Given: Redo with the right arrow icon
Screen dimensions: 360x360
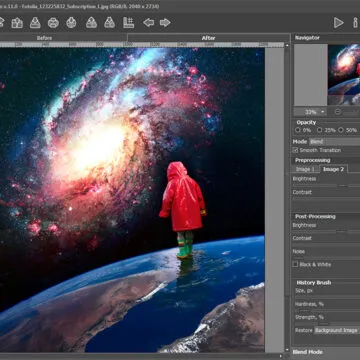Looking at the screenshot, I should coord(165,23).
